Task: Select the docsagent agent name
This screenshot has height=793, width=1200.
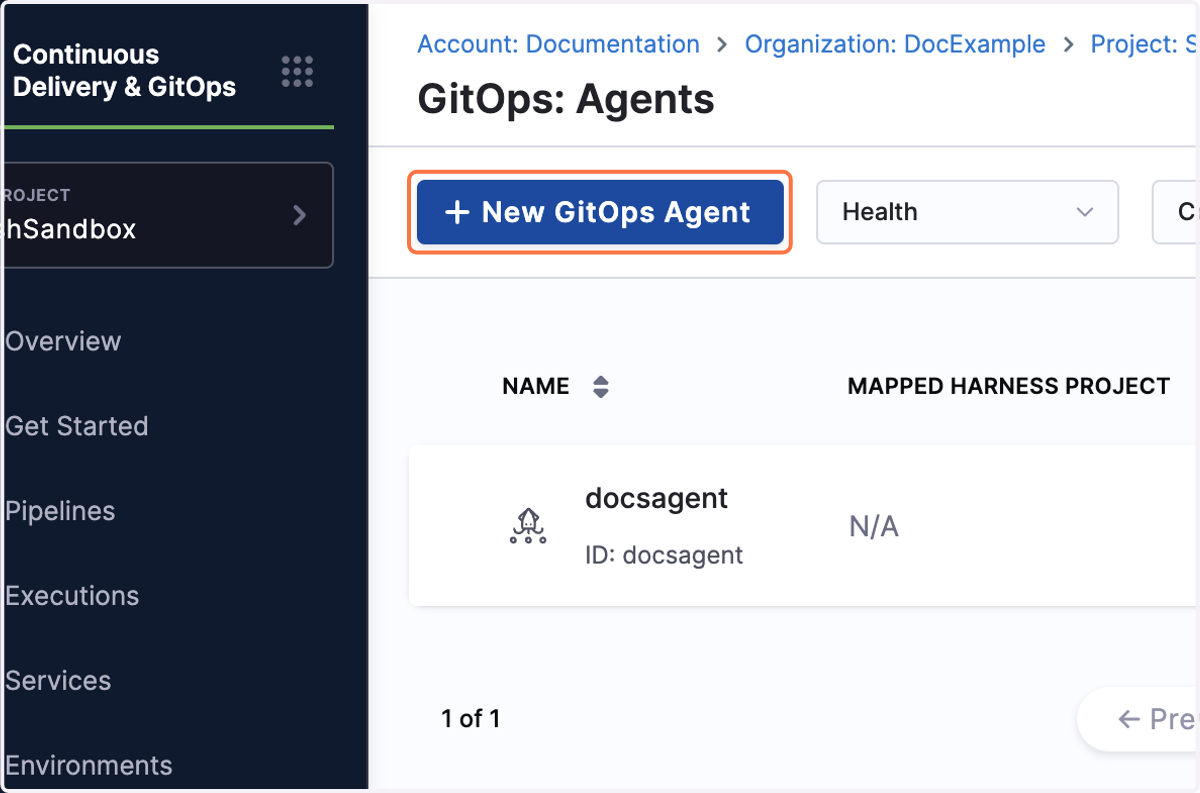Action: click(657, 498)
